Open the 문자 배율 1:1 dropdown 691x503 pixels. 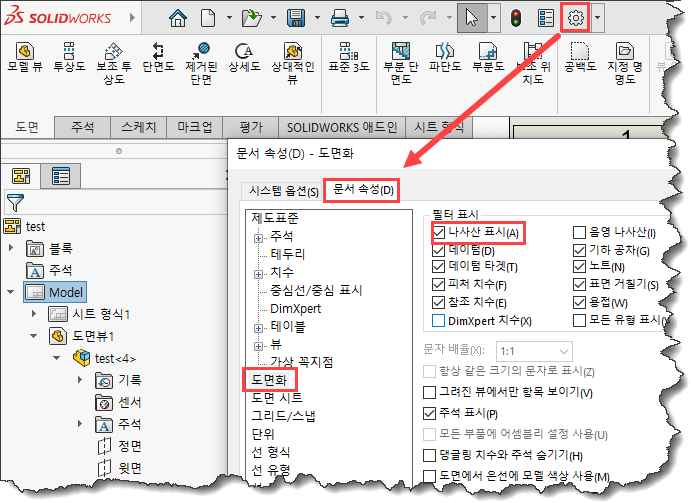pyautogui.click(x=534, y=351)
